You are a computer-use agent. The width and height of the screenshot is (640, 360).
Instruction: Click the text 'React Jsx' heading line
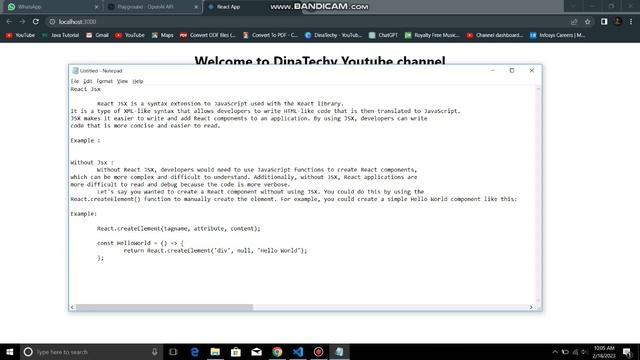(x=85, y=89)
